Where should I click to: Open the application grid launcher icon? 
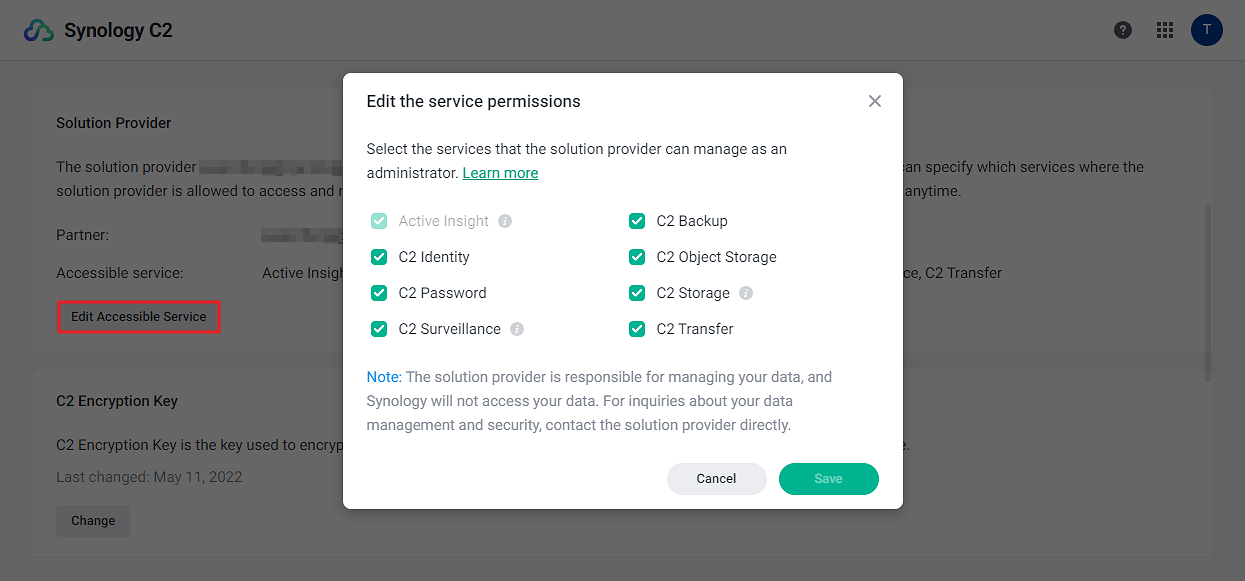click(1165, 30)
